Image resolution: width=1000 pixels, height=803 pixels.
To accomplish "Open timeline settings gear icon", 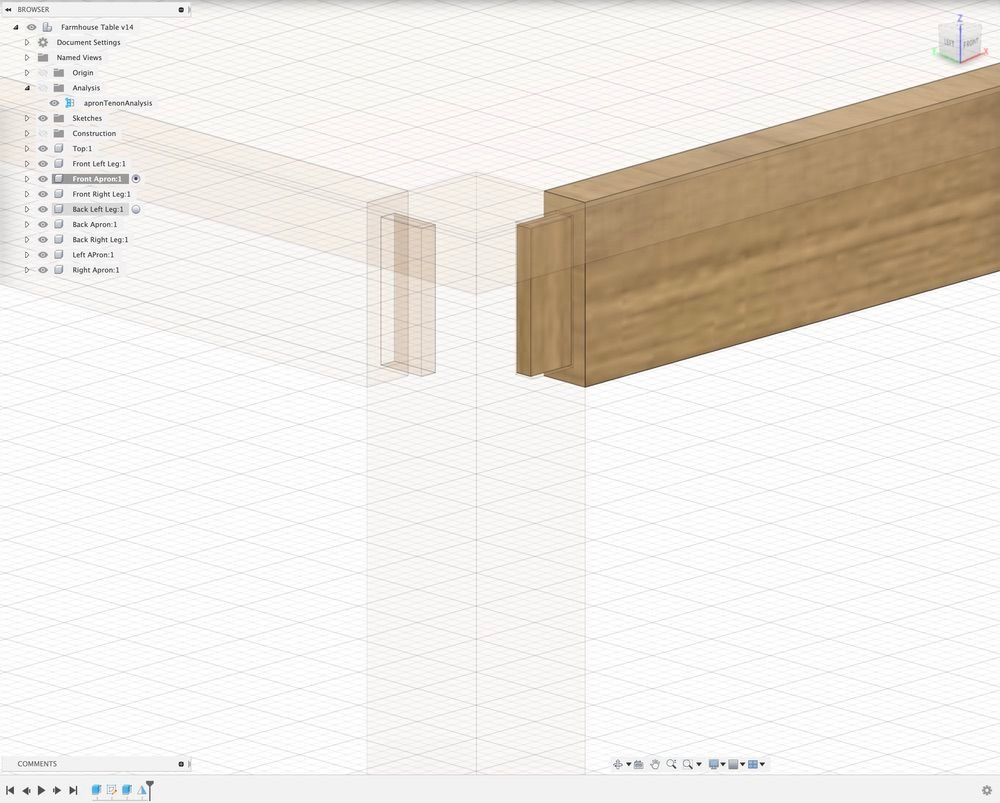I will coord(987,790).
